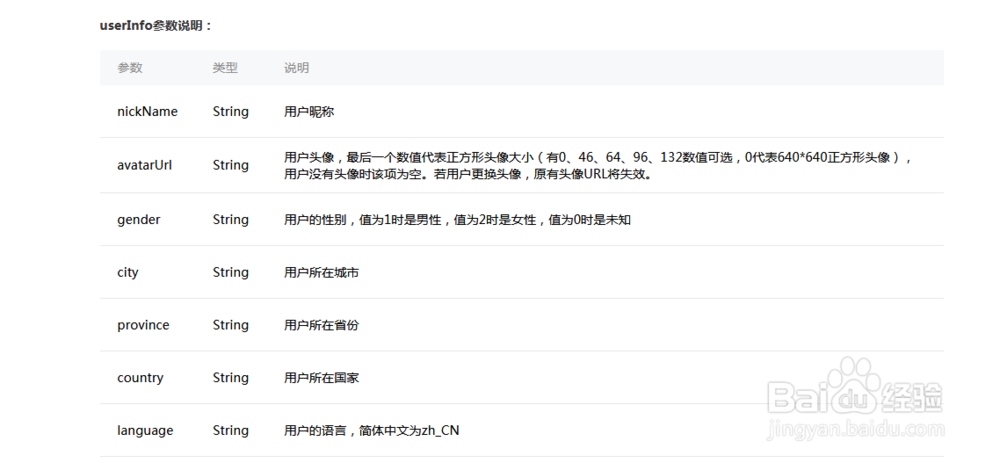This screenshot has width=1000, height=463.
Task: Click the avatar description starting '用户头像'
Action: [599, 165]
